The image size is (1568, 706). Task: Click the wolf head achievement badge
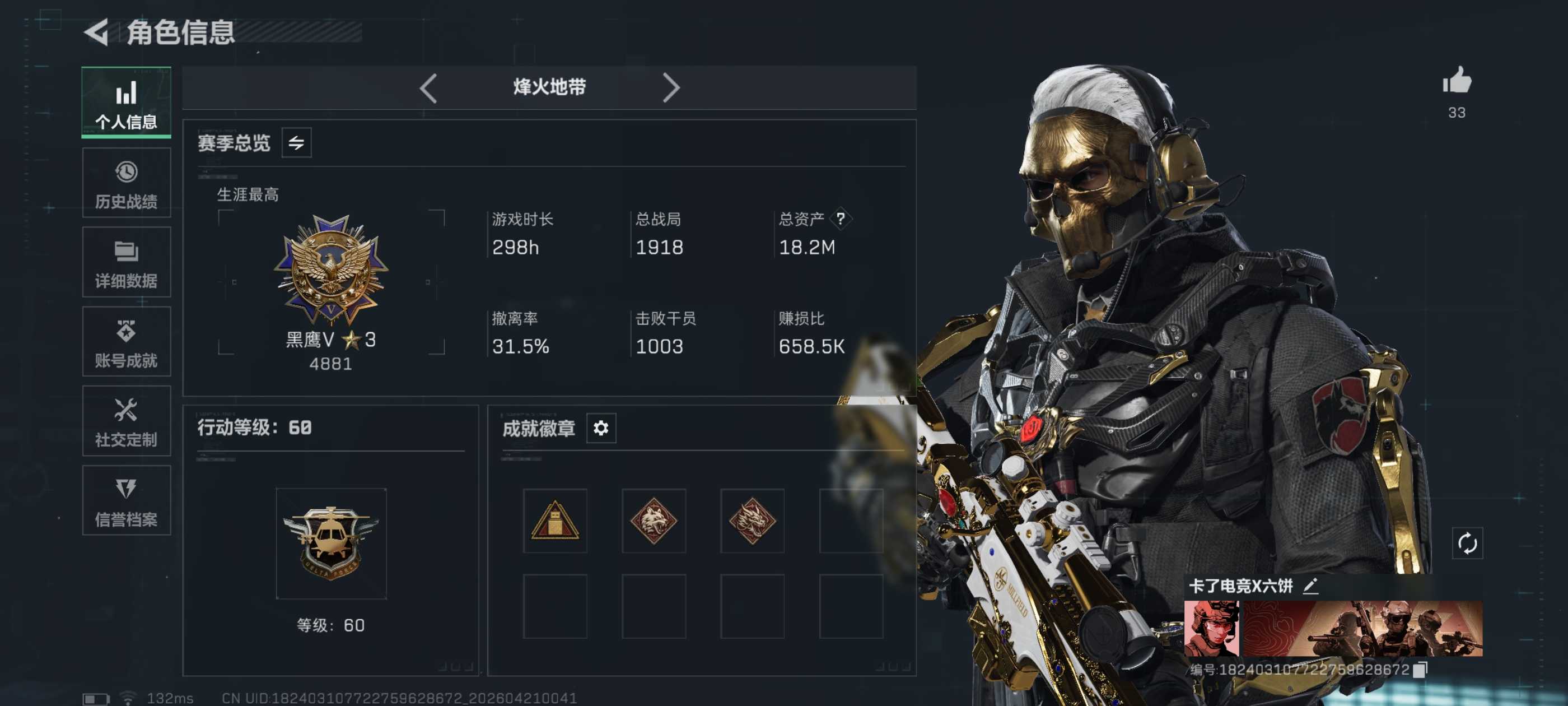(654, 520)
